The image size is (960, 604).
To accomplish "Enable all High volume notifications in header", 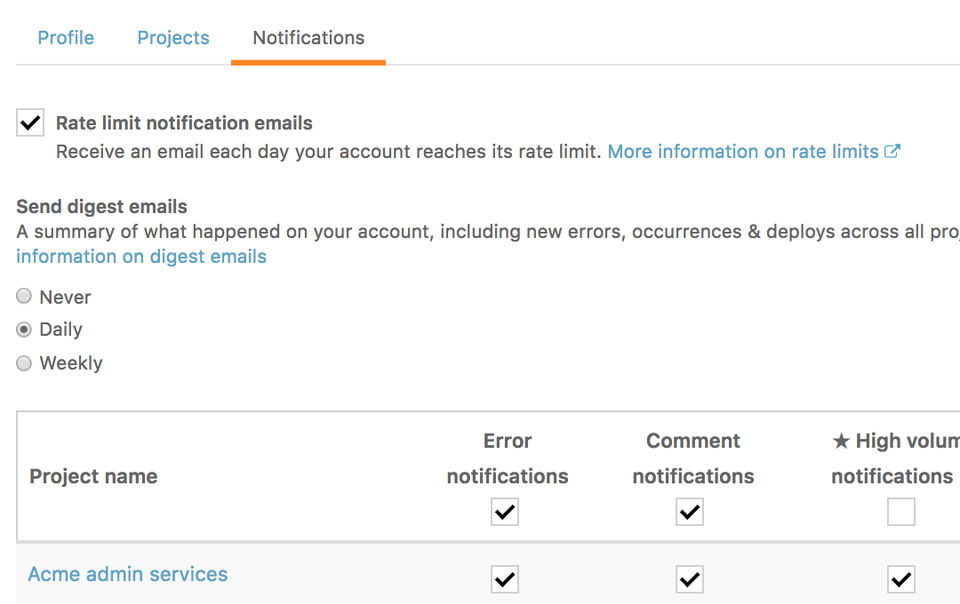I will coord(901,513).
